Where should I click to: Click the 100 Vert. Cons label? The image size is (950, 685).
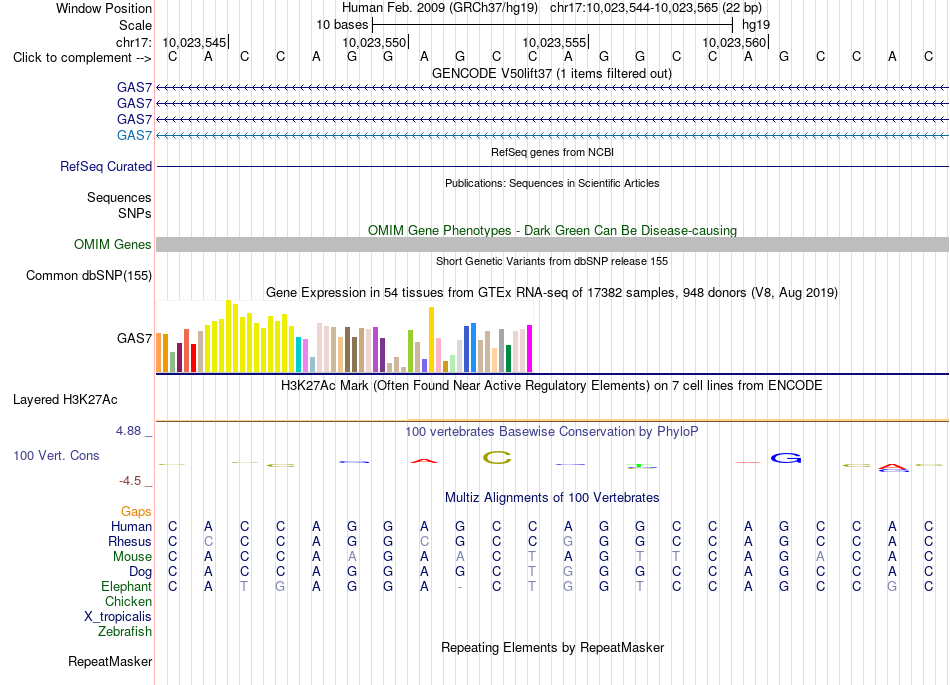pyautogui.click(x=56, y=455)
